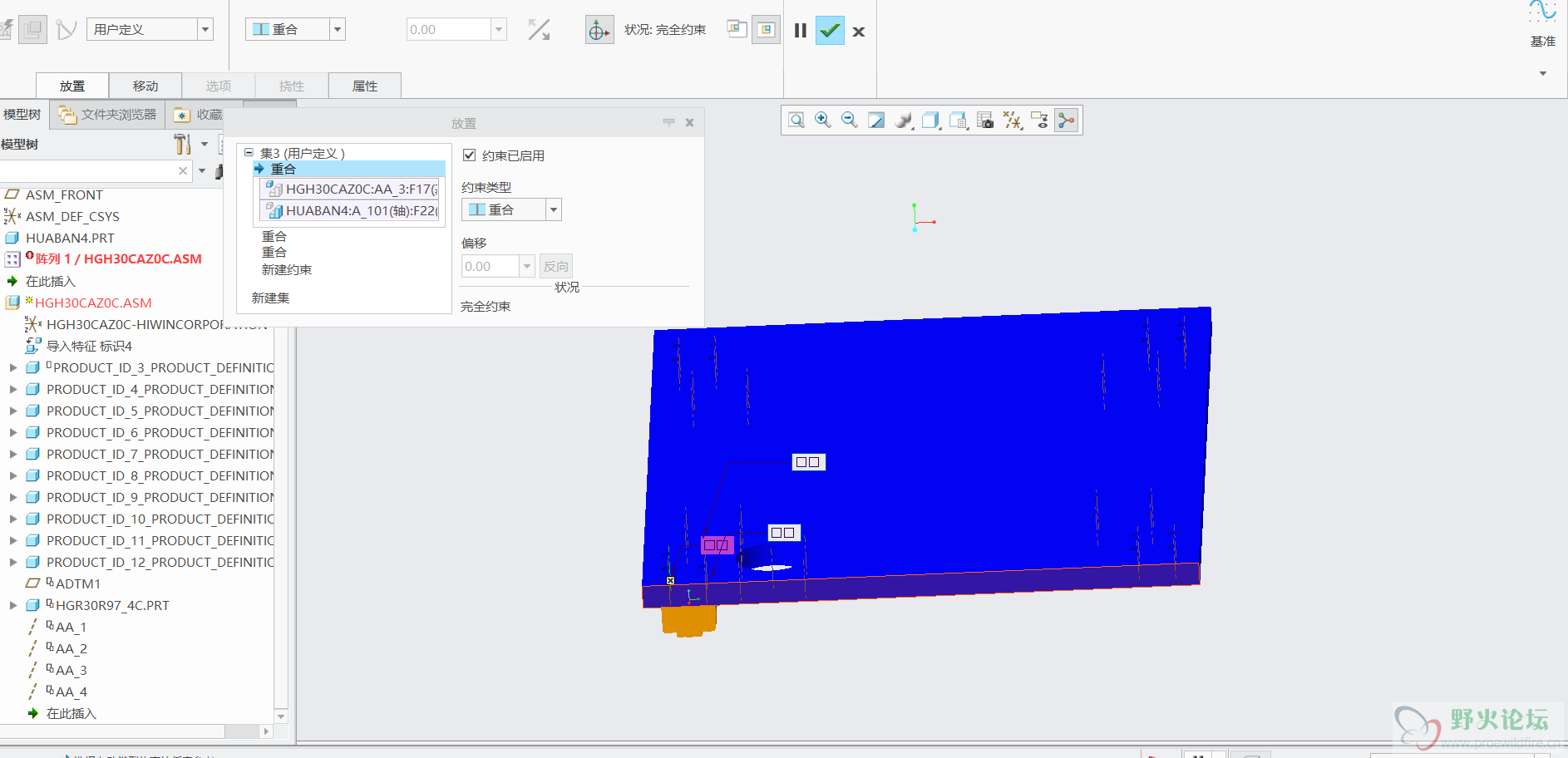Image resolution: width=1568 pixels, height=758 pixels.
Task: Select 导入特征 标识4 item
Action: click(x=89, y=346)
